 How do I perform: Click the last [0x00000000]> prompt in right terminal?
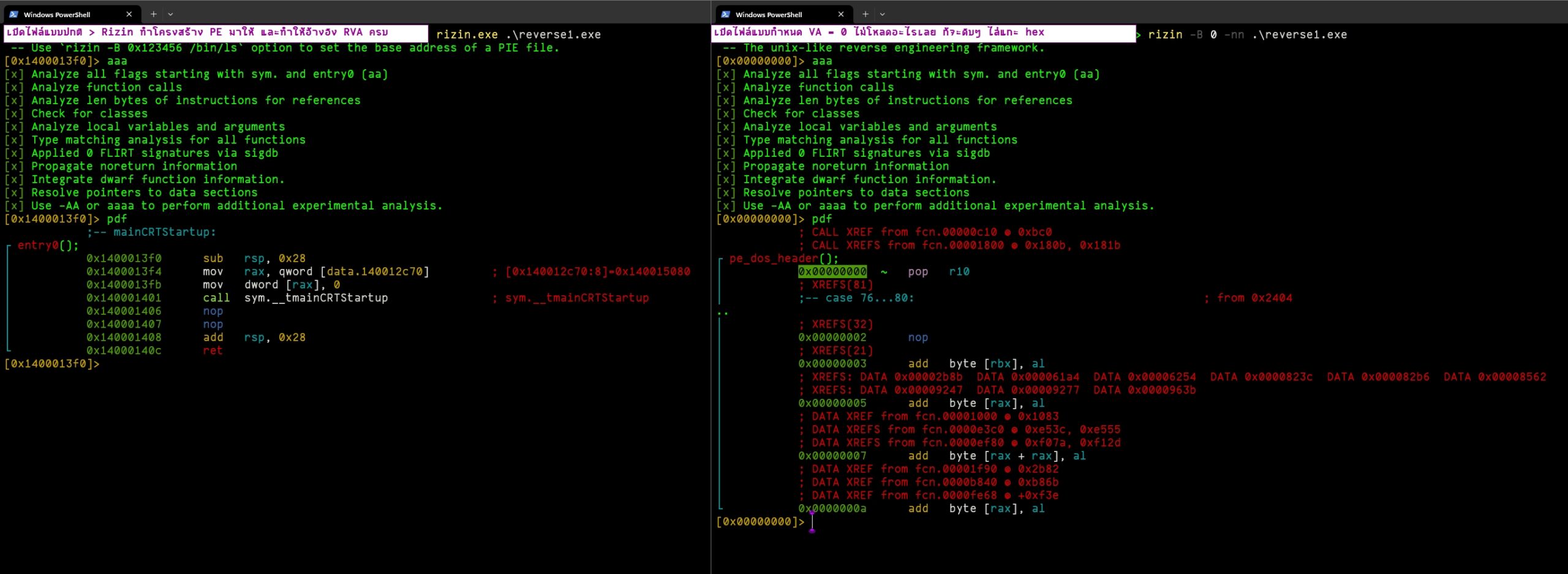point(760,522)
